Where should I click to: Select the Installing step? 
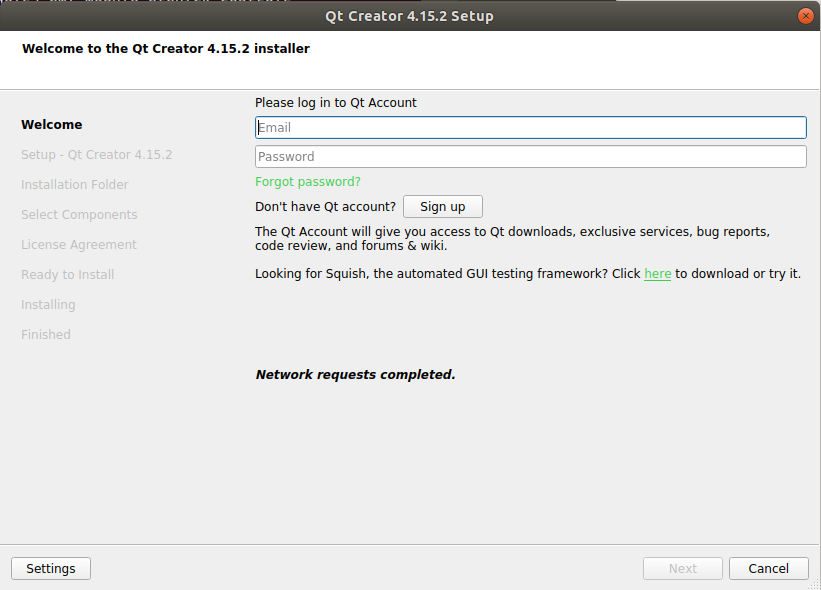(48, 305)
